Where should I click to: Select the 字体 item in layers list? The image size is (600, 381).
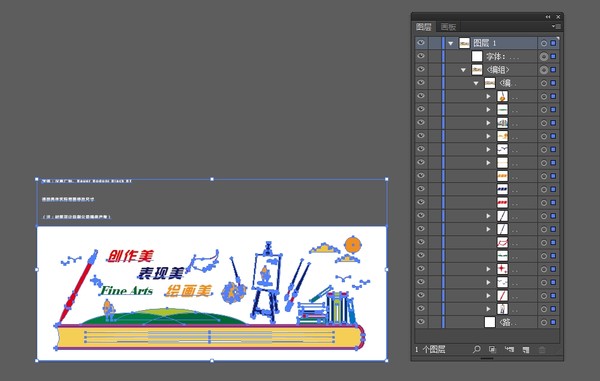point(487,57)
